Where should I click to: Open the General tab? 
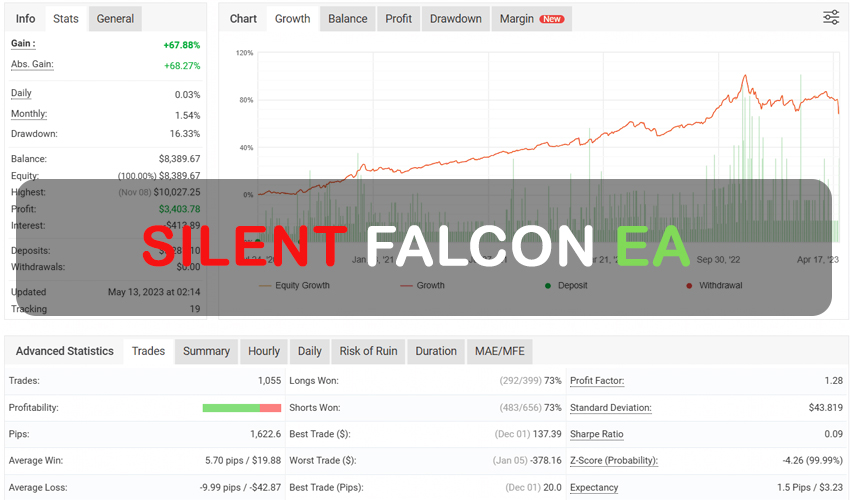pyautogui.click(x=115, y=19)
